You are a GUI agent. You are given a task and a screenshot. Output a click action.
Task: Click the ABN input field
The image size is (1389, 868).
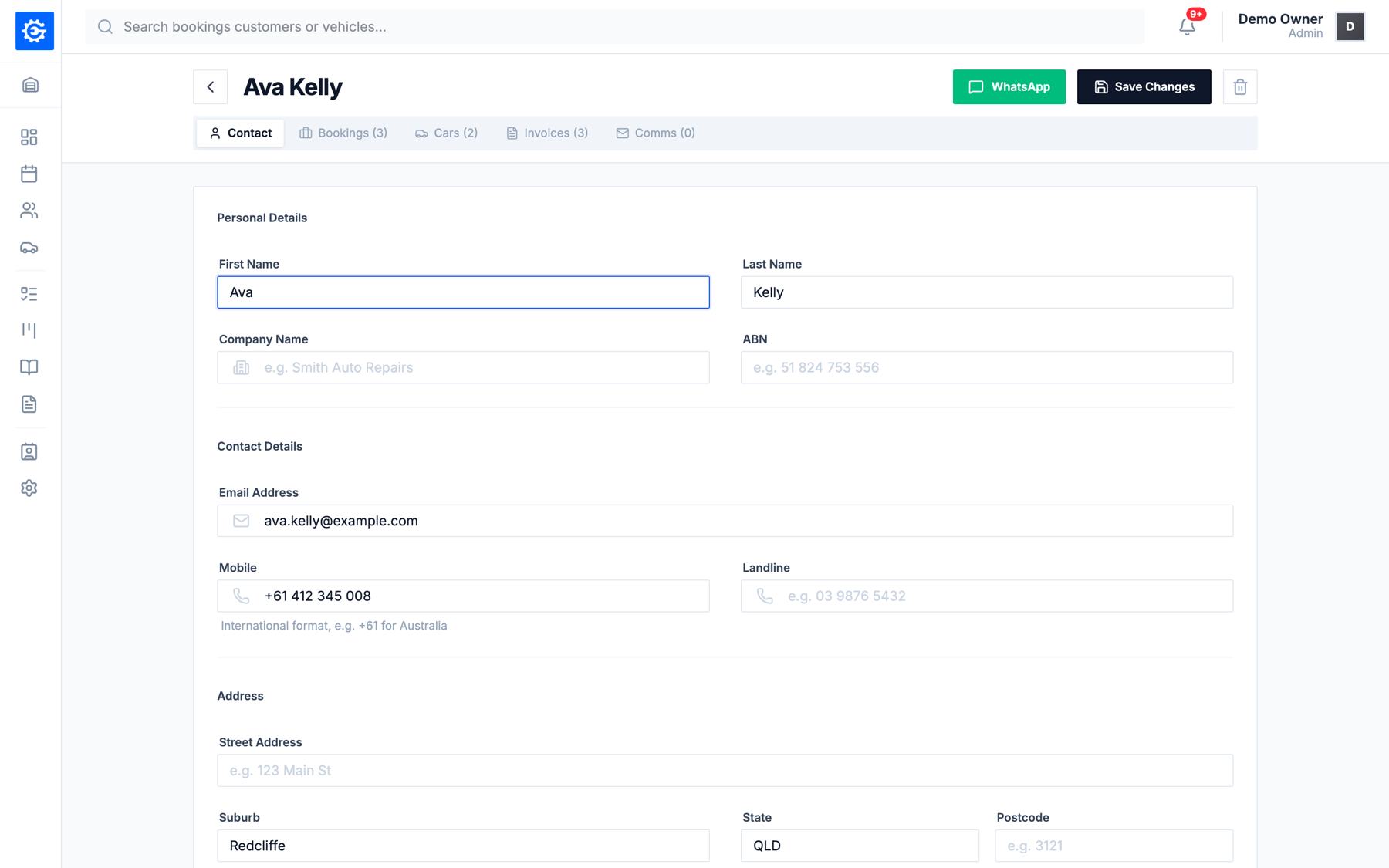coord(987,367)
